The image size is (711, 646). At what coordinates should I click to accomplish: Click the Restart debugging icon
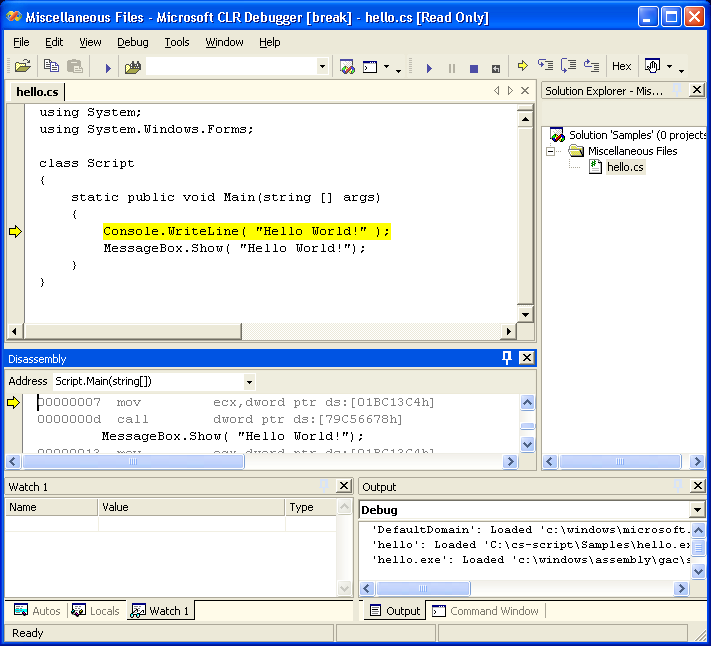[496, 68]
